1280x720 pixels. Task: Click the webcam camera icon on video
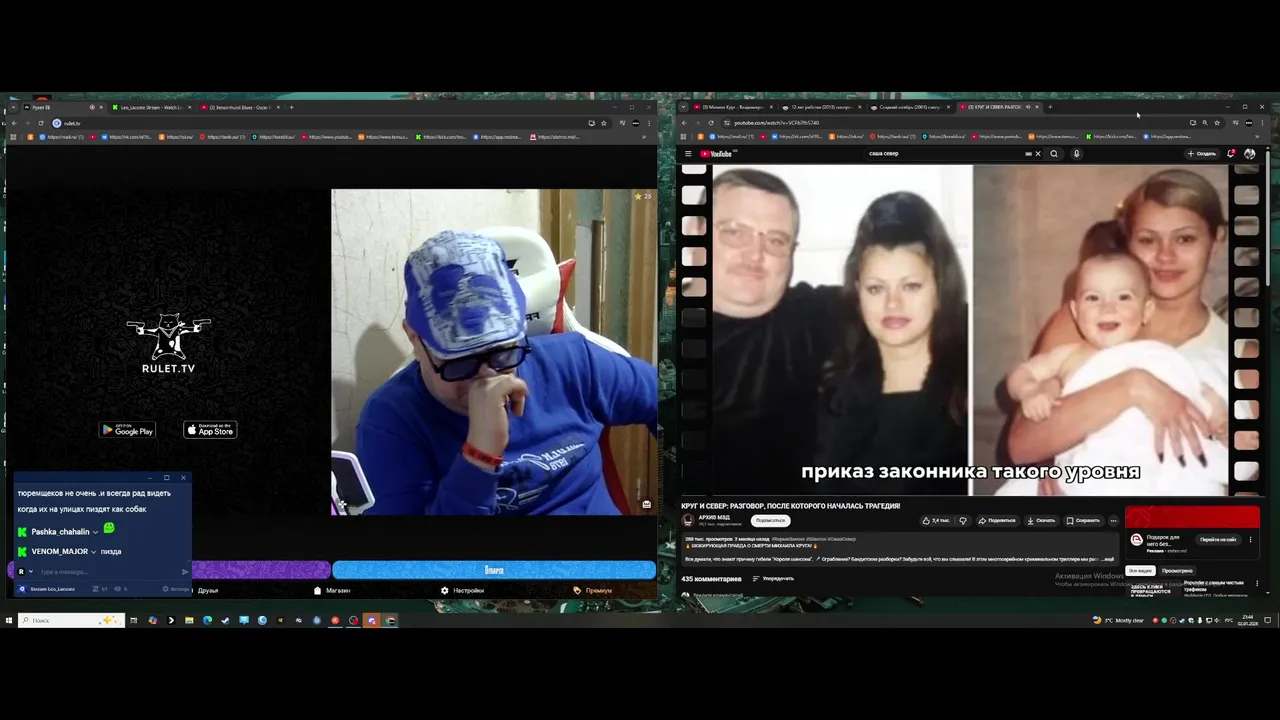pos(646,504)
